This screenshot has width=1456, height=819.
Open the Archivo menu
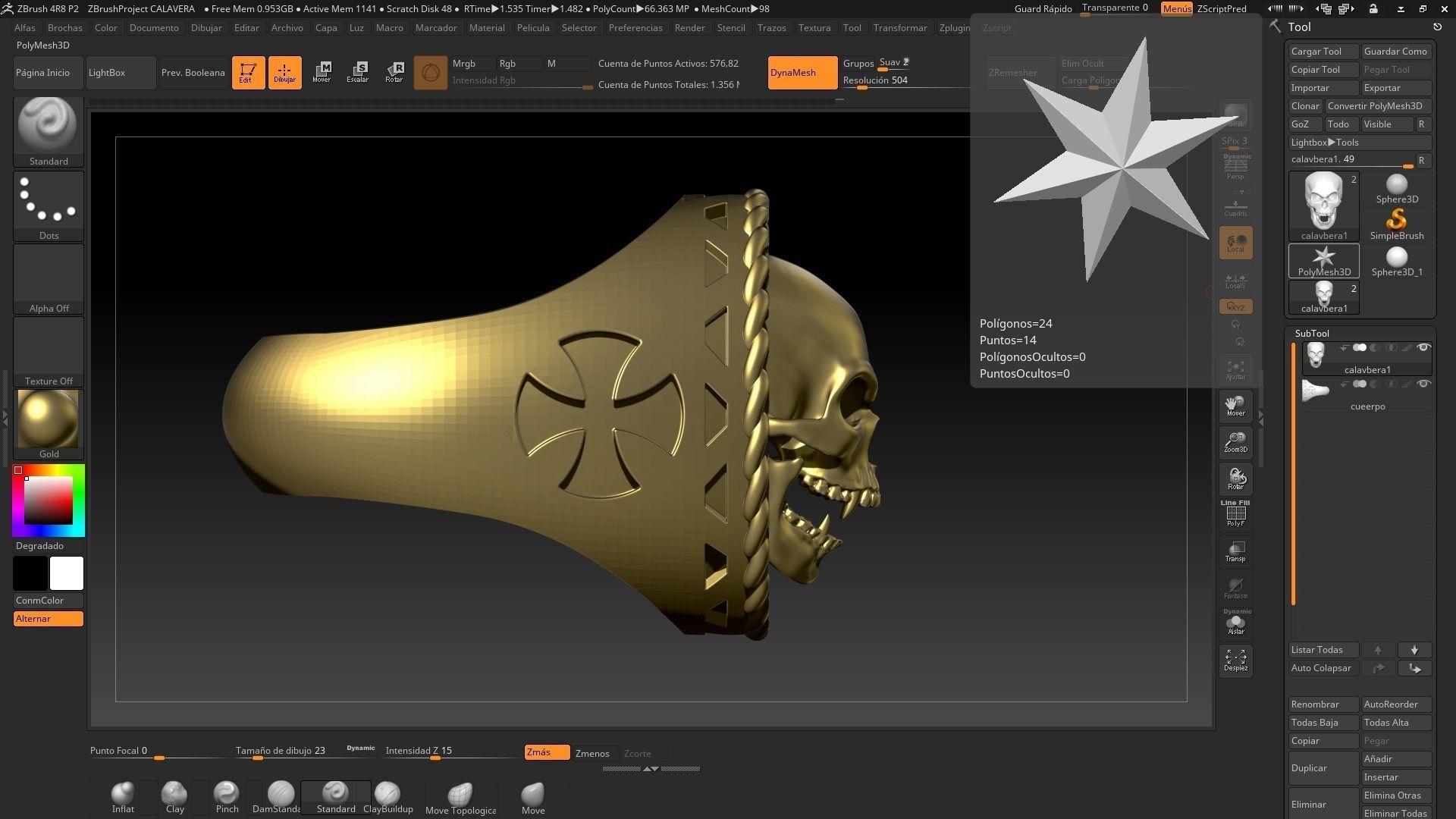pos(287,28)
